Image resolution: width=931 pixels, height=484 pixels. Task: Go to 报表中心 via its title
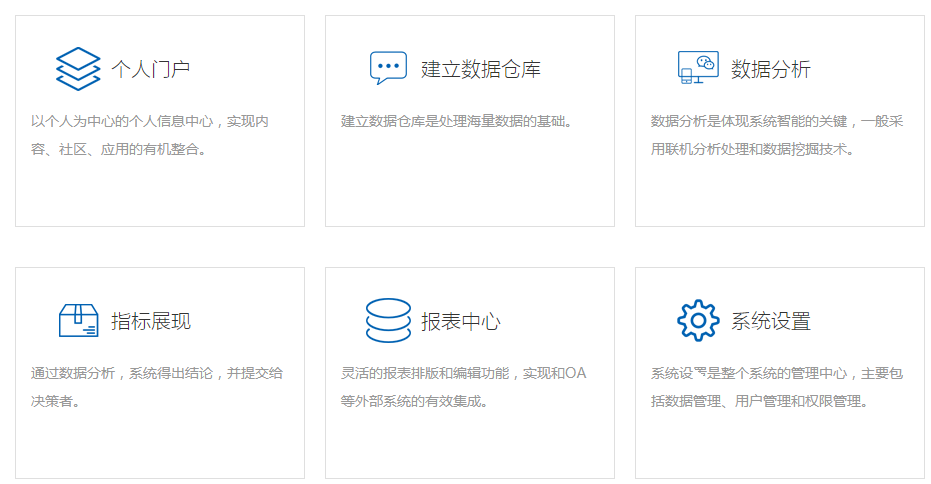[460, 321]
